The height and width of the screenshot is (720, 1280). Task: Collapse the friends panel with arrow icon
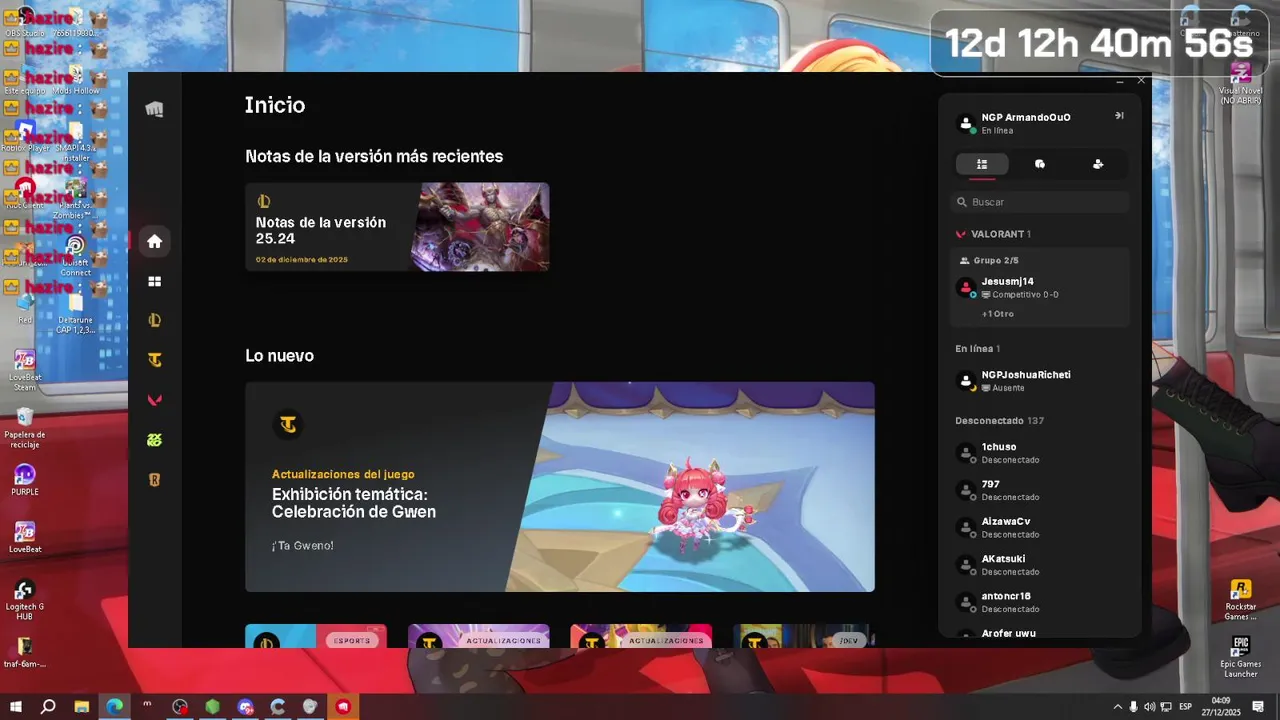click(1119, 116)
